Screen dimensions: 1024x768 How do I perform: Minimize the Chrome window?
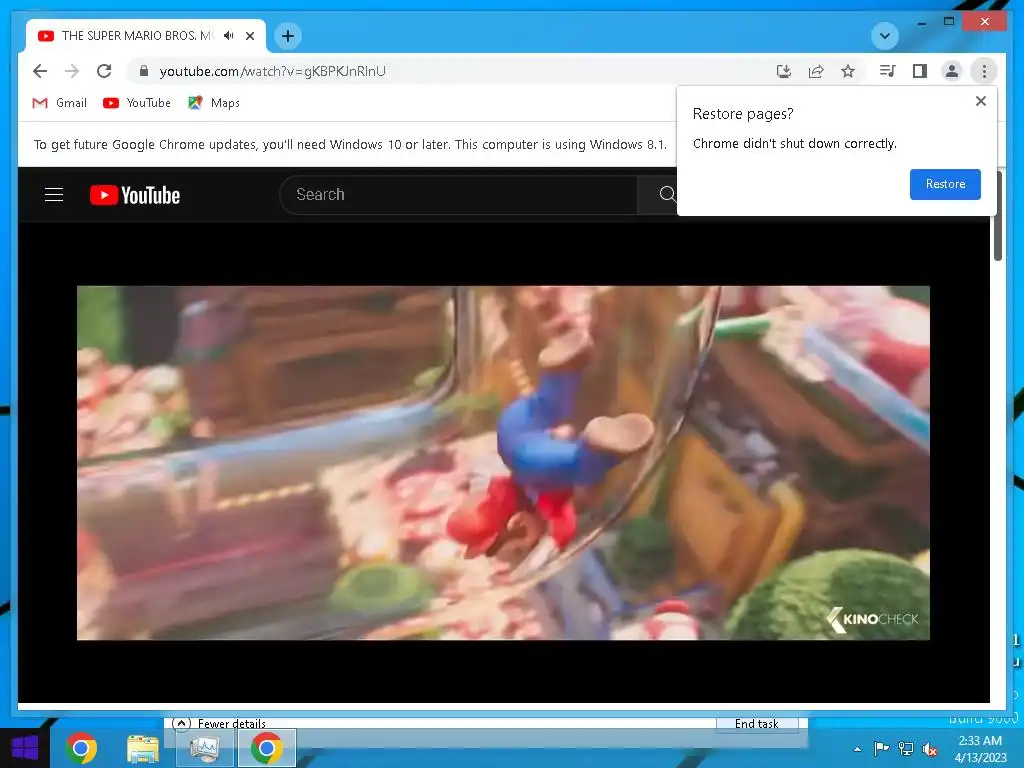921,22
